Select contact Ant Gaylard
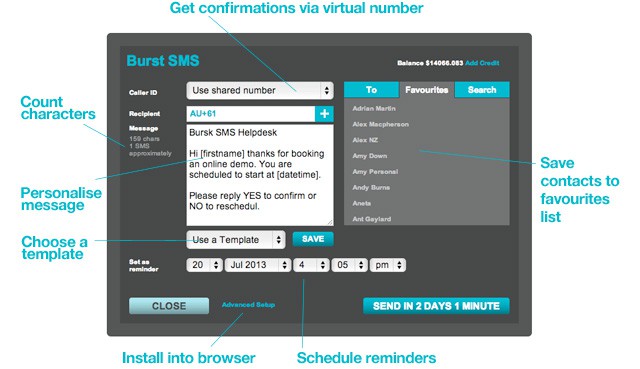Viewport: 640px width, 369px height. pyautogui.click(x=371, y=219)
